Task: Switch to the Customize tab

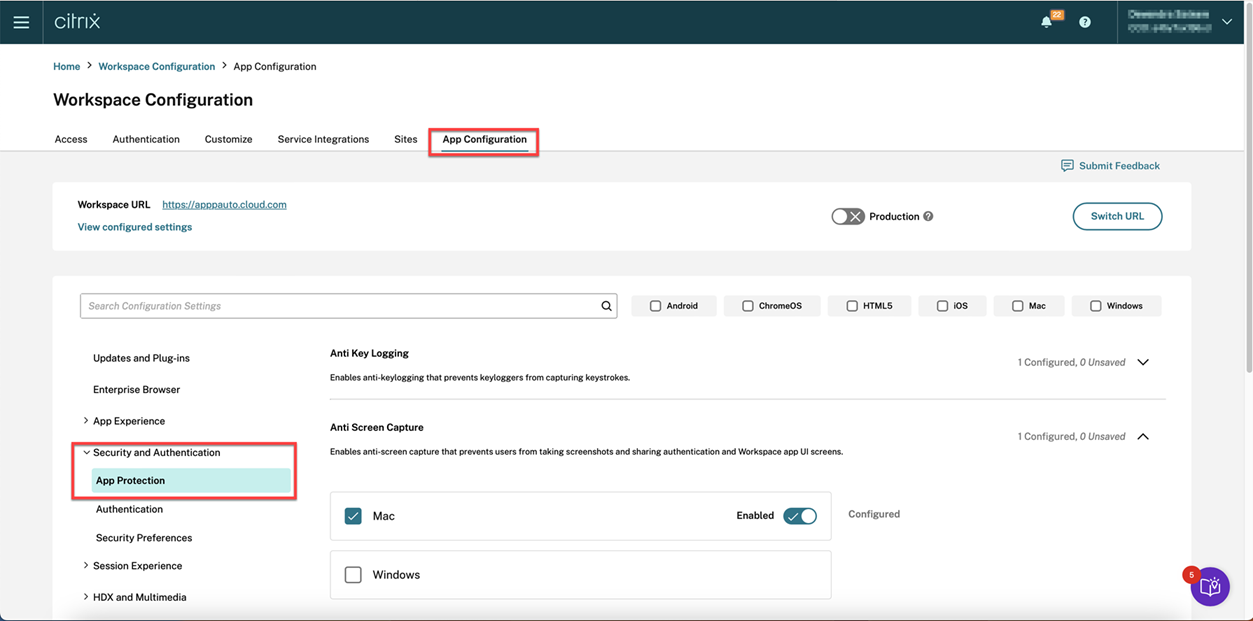Action: click(x=228, y=139)
